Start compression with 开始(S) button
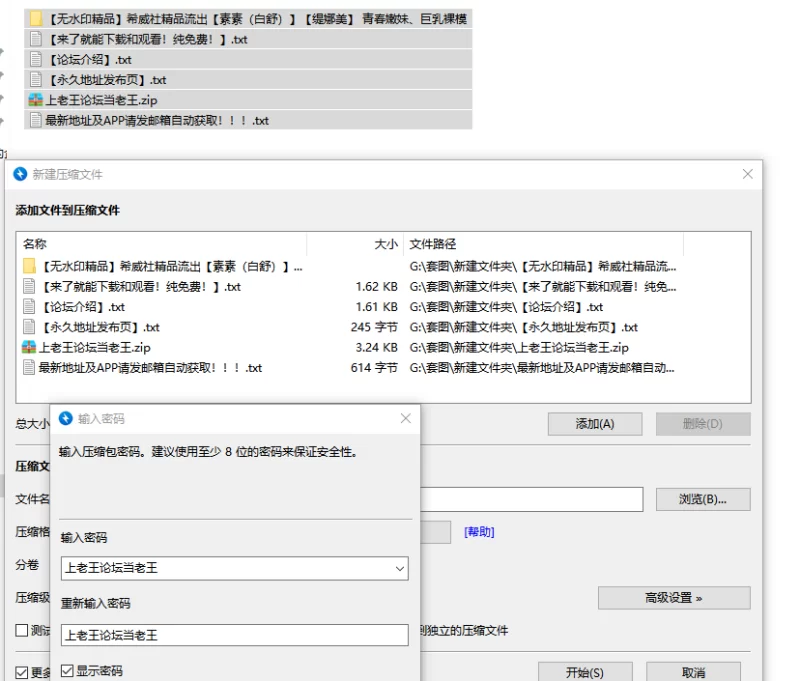 click(585, 672)
